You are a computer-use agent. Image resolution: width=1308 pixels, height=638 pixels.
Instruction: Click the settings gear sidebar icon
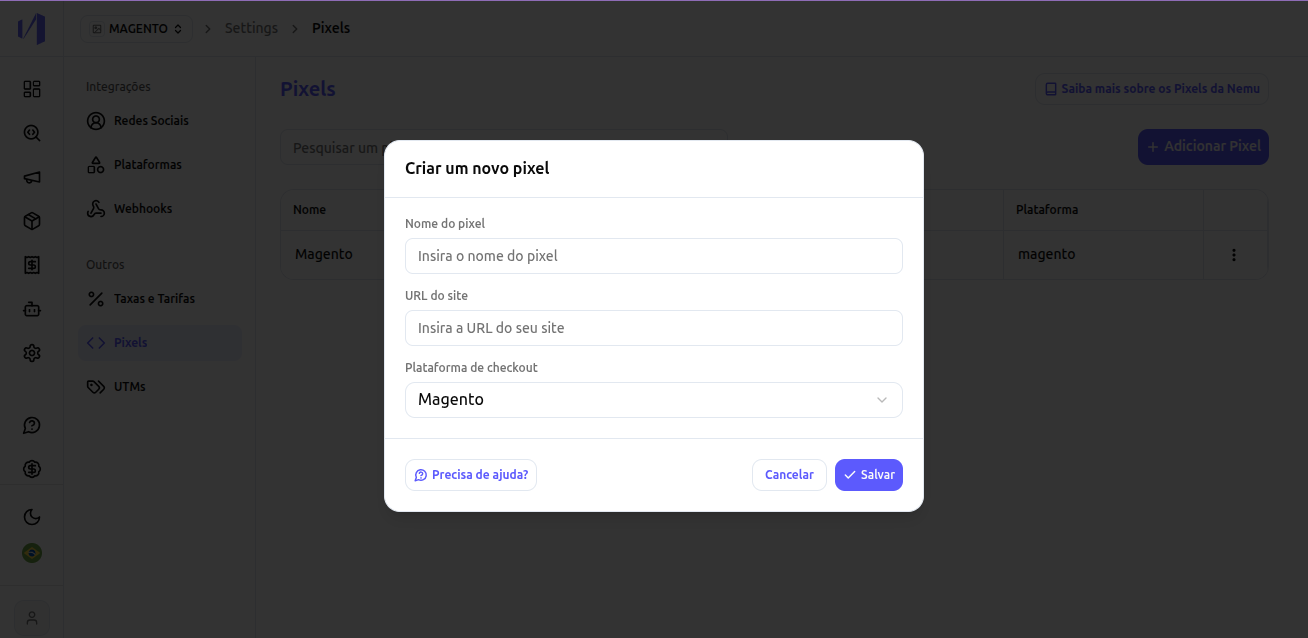32,353
